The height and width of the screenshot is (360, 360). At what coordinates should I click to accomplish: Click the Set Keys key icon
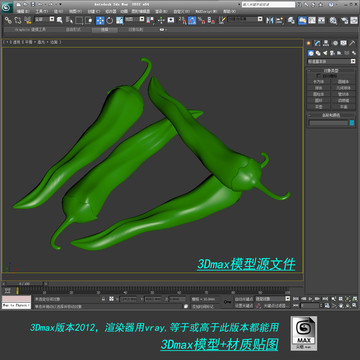point(228,302)
